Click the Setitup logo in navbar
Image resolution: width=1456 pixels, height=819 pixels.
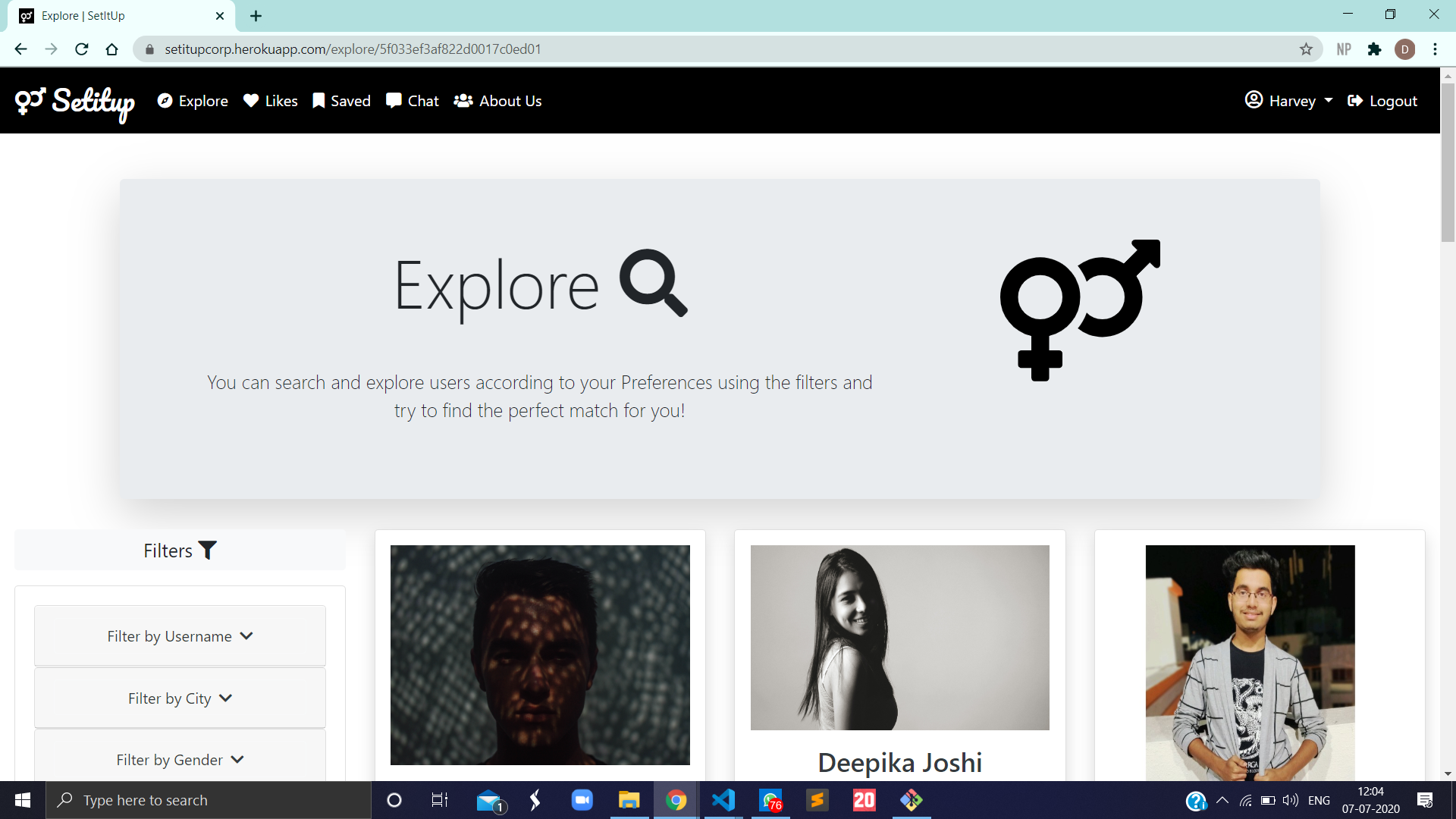[x=74, y=102]
